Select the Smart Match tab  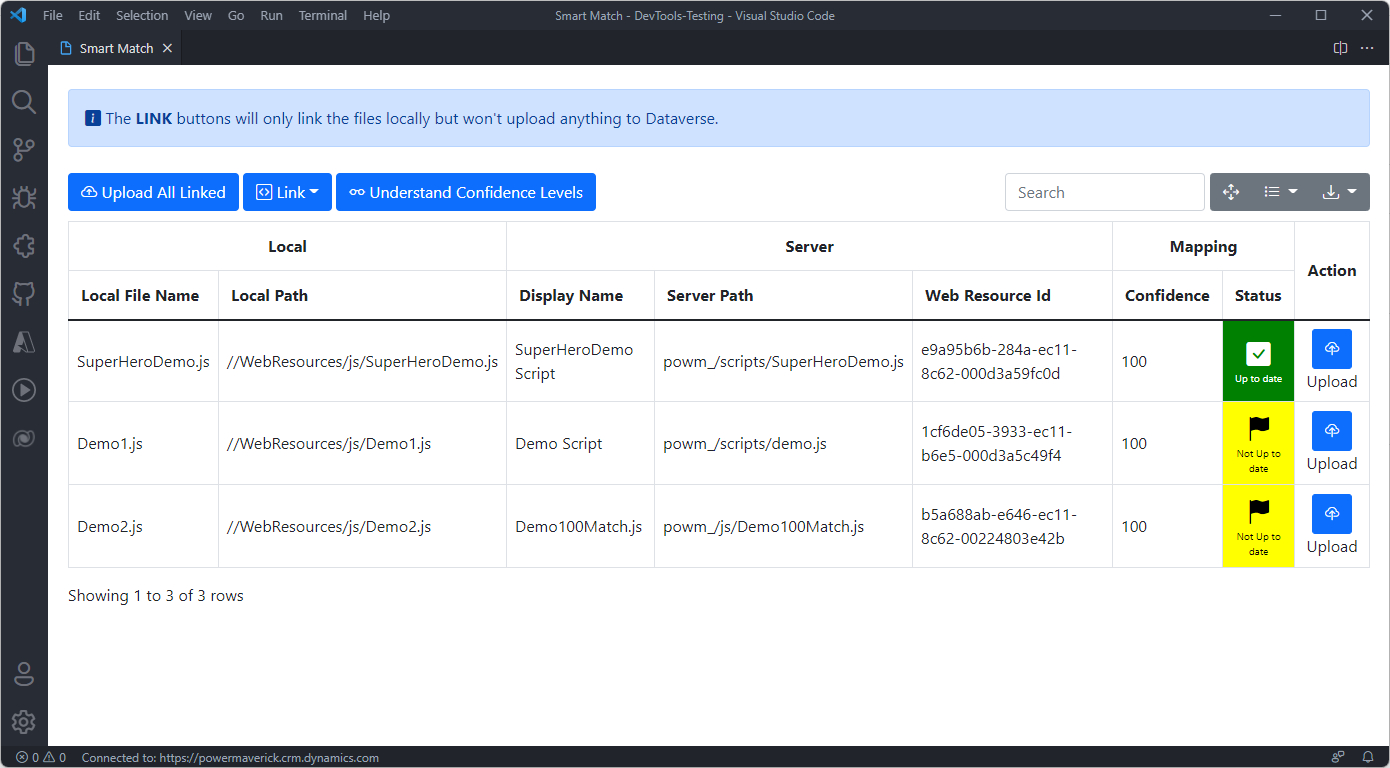(x=116, y=48)
